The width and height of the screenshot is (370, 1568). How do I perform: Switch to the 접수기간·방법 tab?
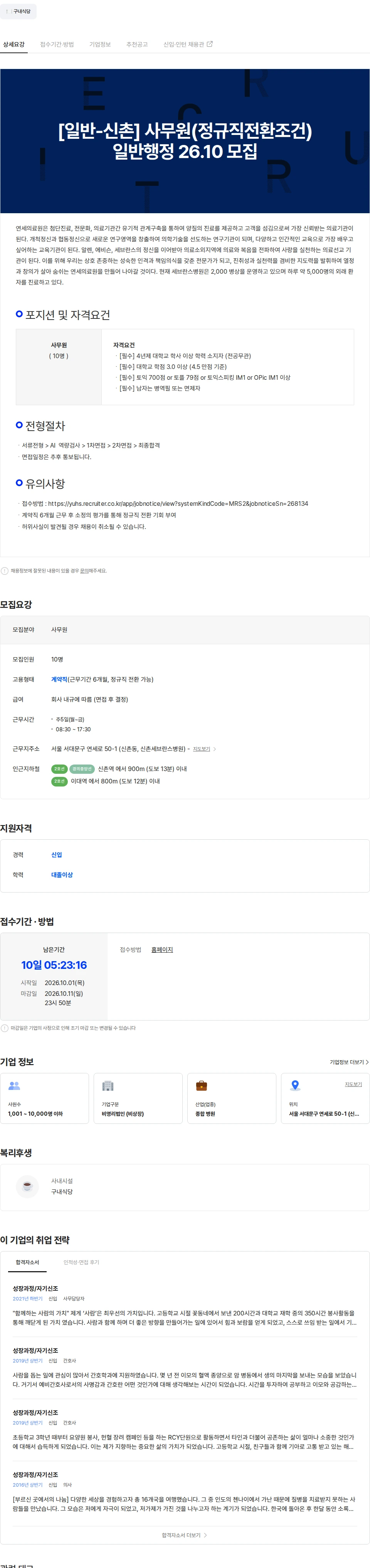(x=57, y=44)
